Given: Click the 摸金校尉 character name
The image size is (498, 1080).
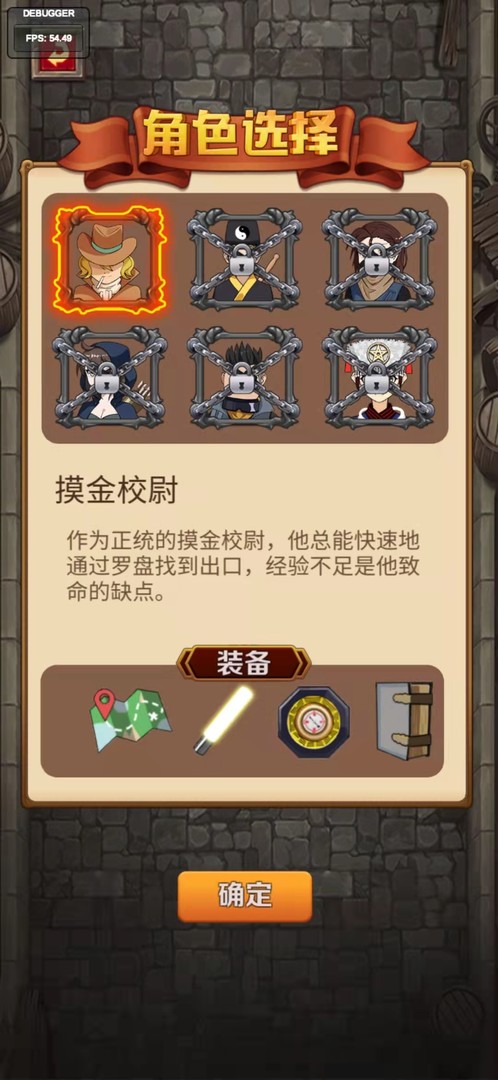Looking at the screenshot, I should [x=116, y=491].
